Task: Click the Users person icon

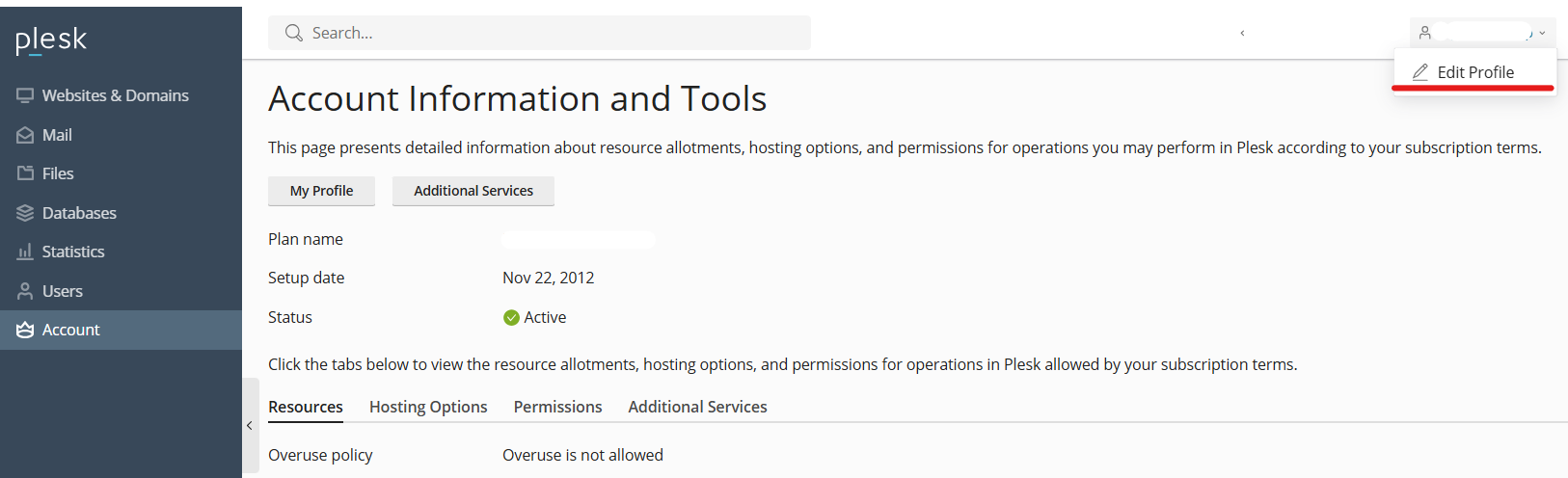Action: point(25,291)
